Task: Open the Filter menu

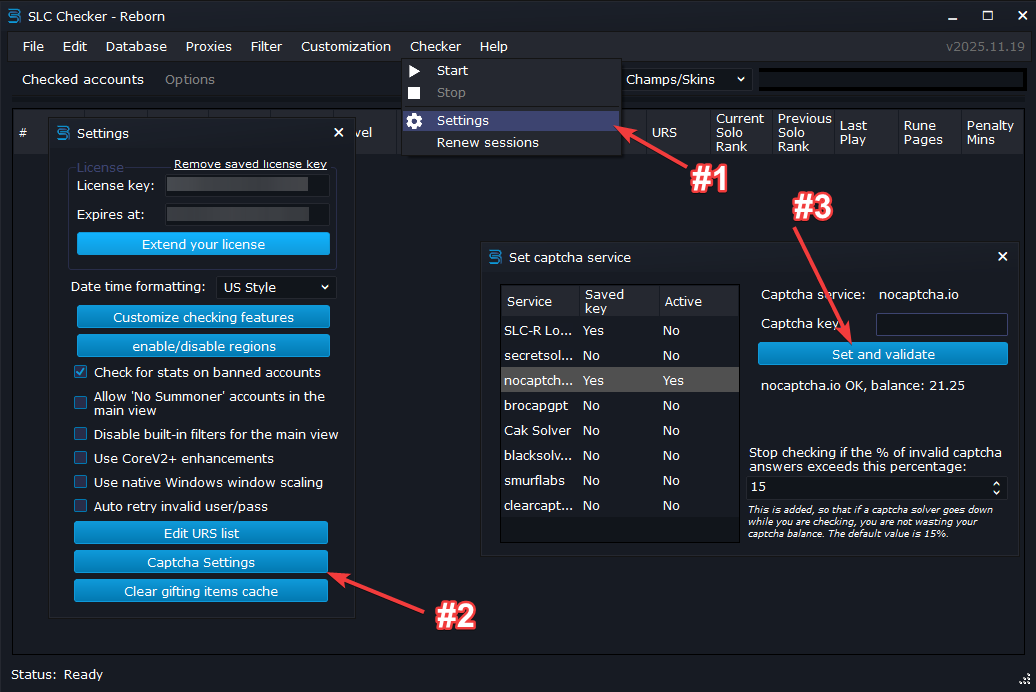Action: [x=266, y=46]
